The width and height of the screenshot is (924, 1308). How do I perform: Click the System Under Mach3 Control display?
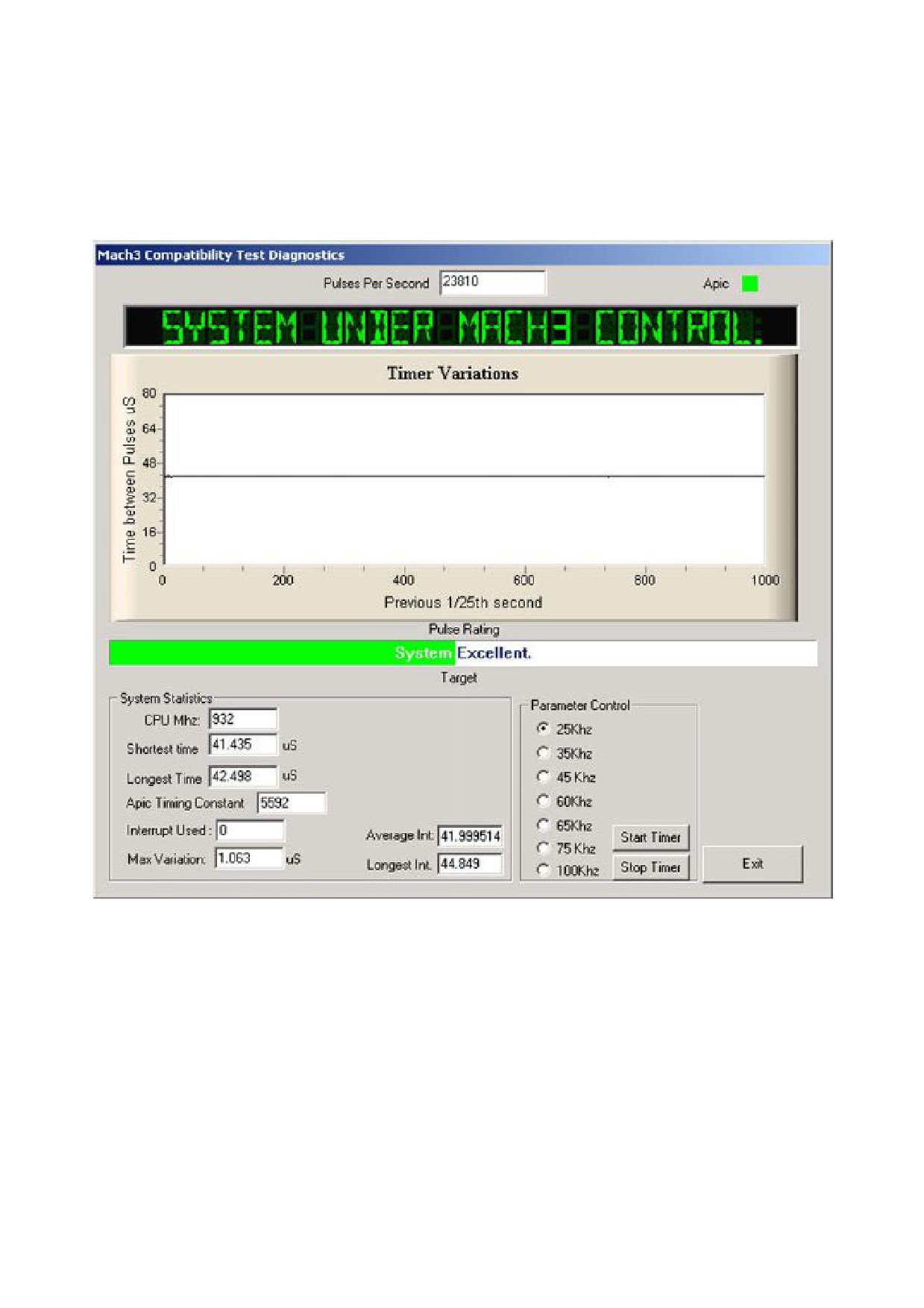460,326
